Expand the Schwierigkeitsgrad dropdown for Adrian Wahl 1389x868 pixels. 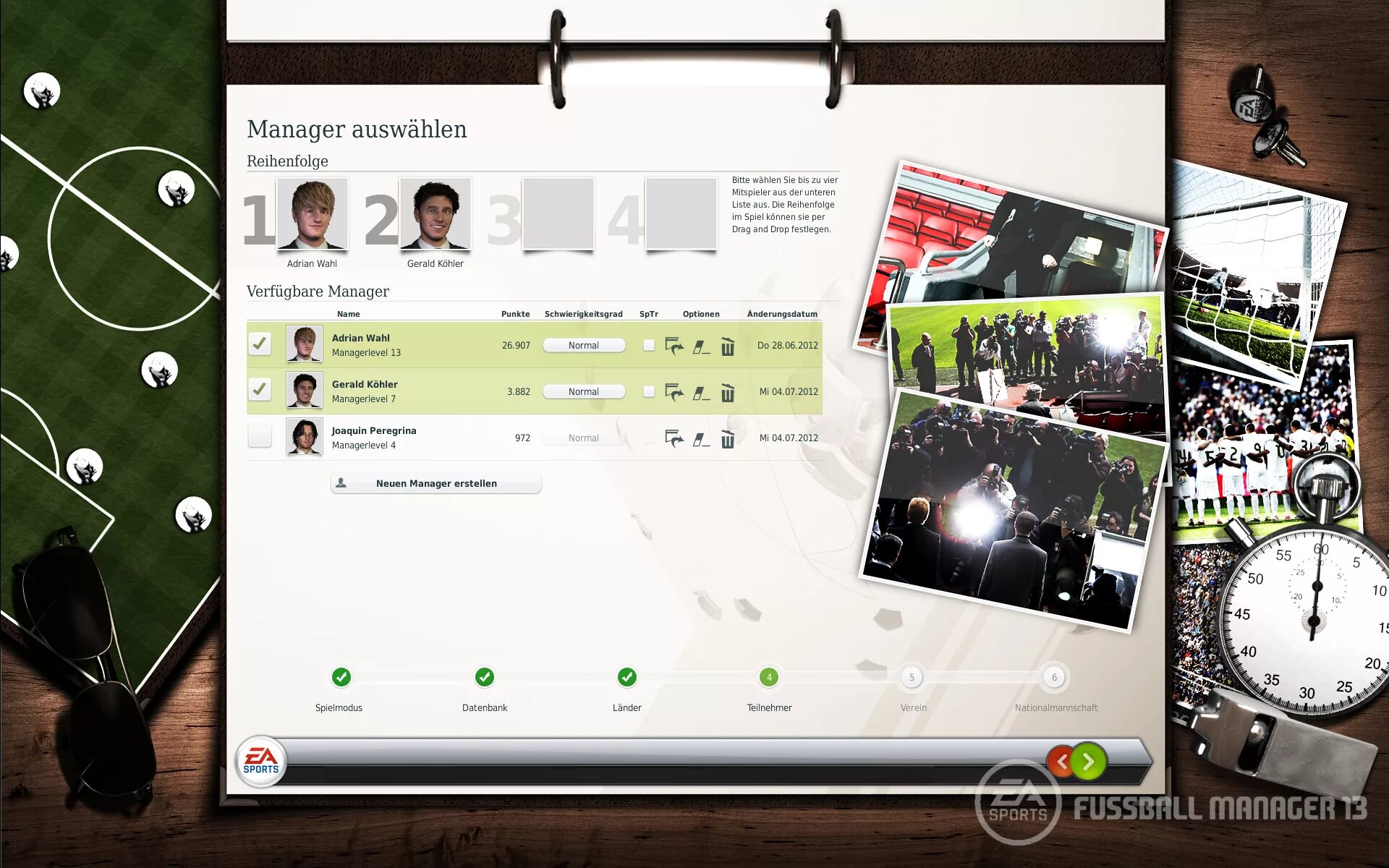coord(582,343)
